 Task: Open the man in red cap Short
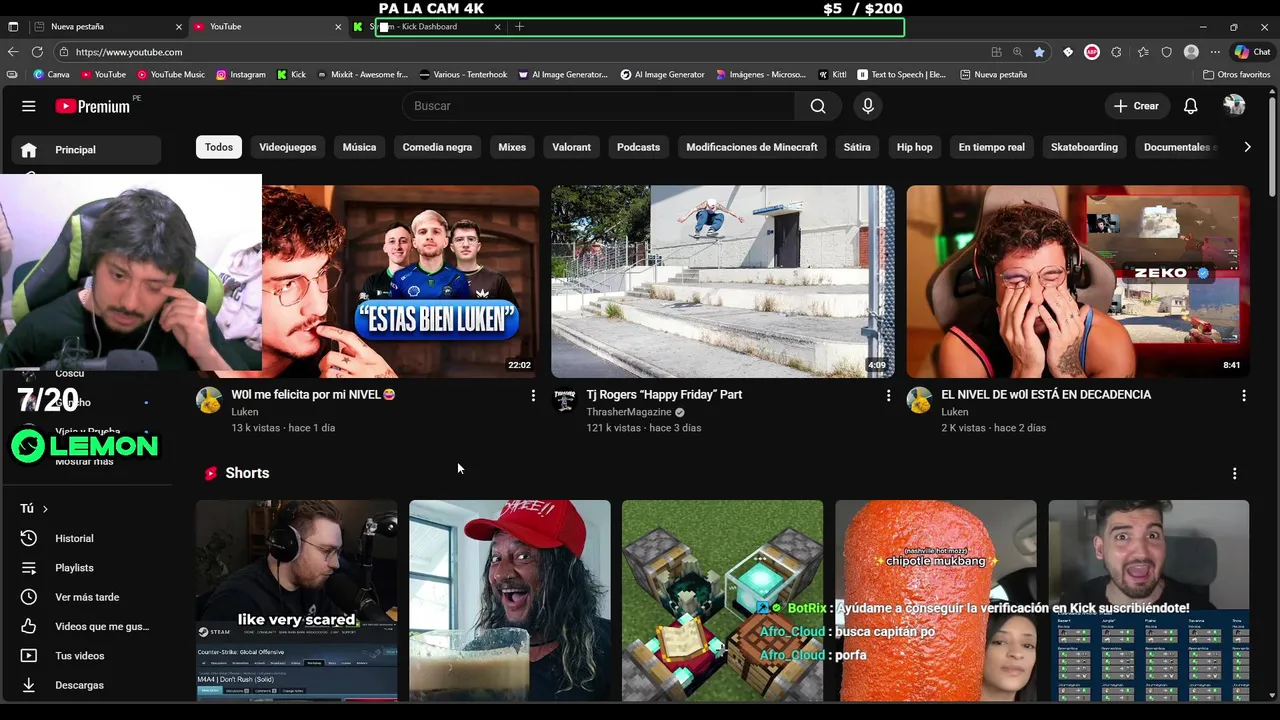point(510,600)
